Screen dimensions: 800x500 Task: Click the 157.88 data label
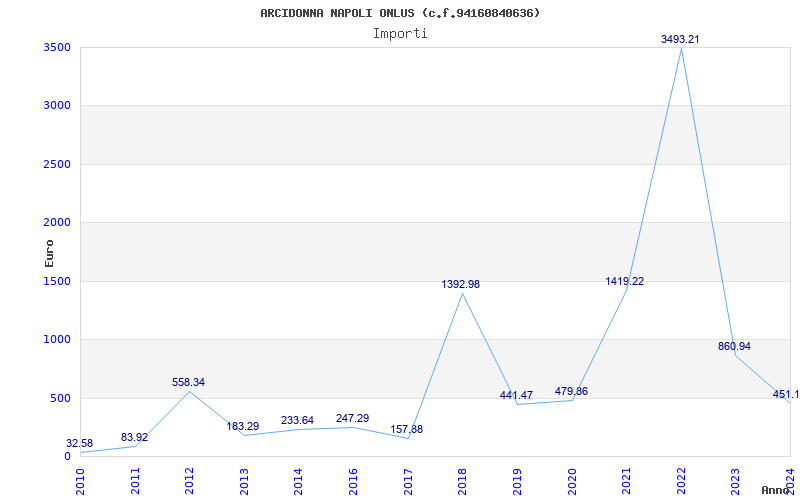[x=407, y=430]
